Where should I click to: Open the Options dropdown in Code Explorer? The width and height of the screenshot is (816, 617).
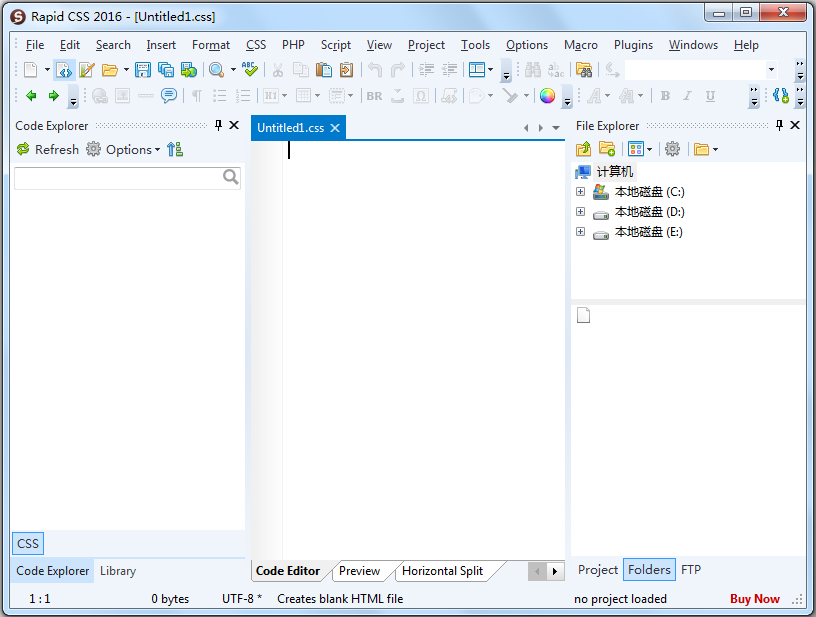click(x=133, y=150)
